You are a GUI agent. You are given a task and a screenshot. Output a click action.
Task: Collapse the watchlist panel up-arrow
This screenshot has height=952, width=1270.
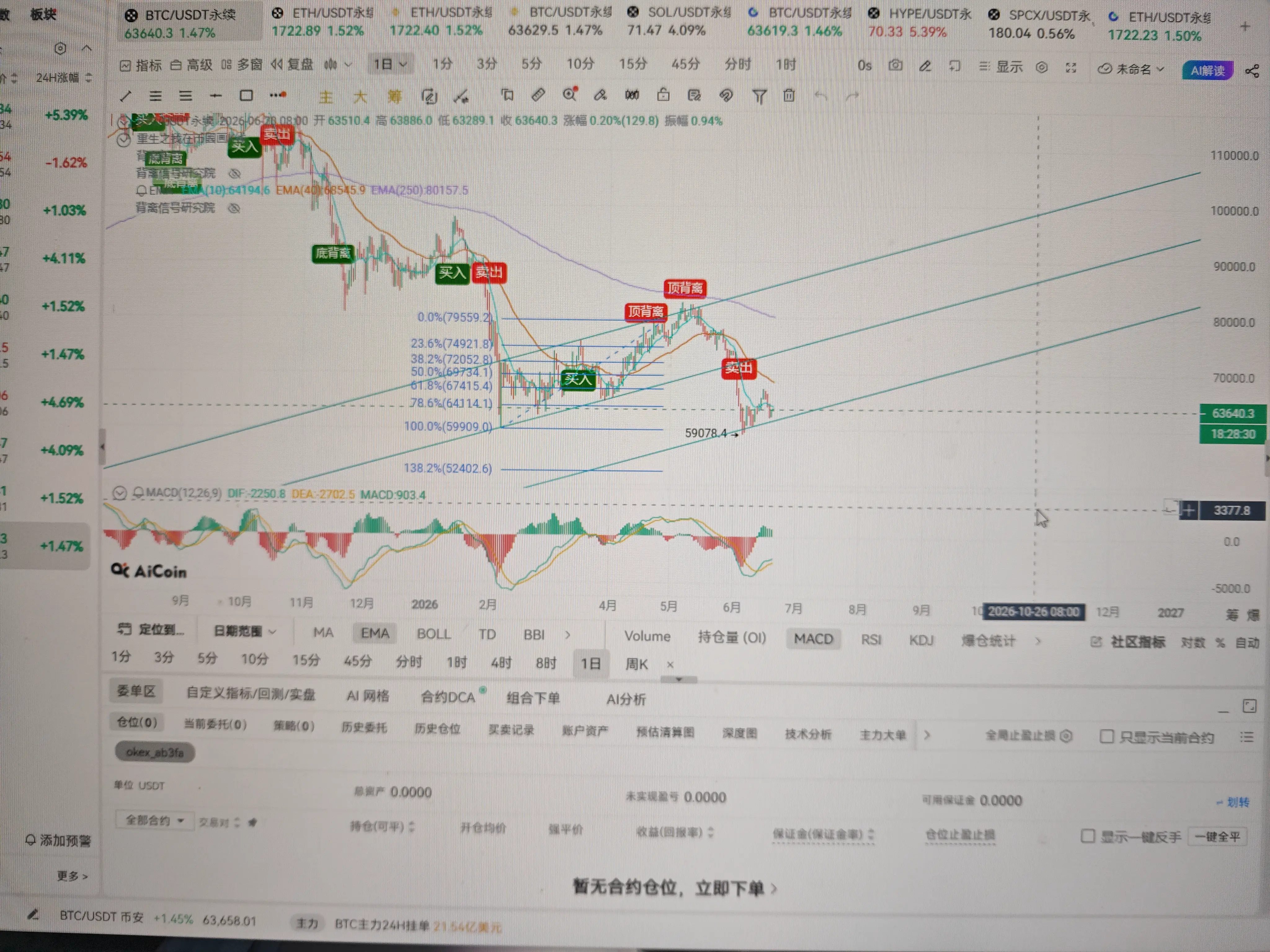pos(87,48)
